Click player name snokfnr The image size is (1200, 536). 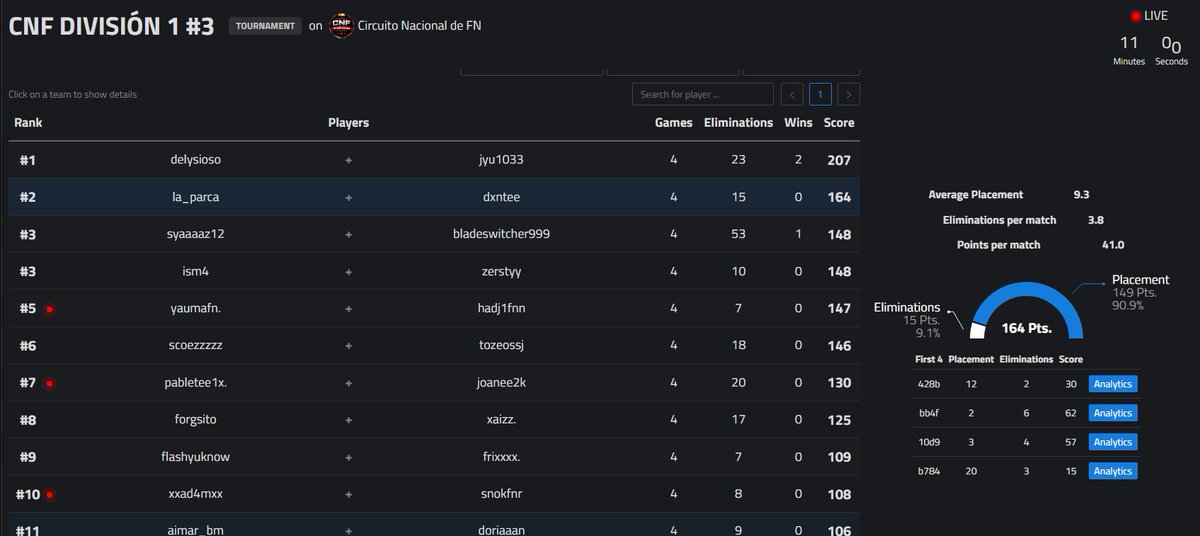501,493
